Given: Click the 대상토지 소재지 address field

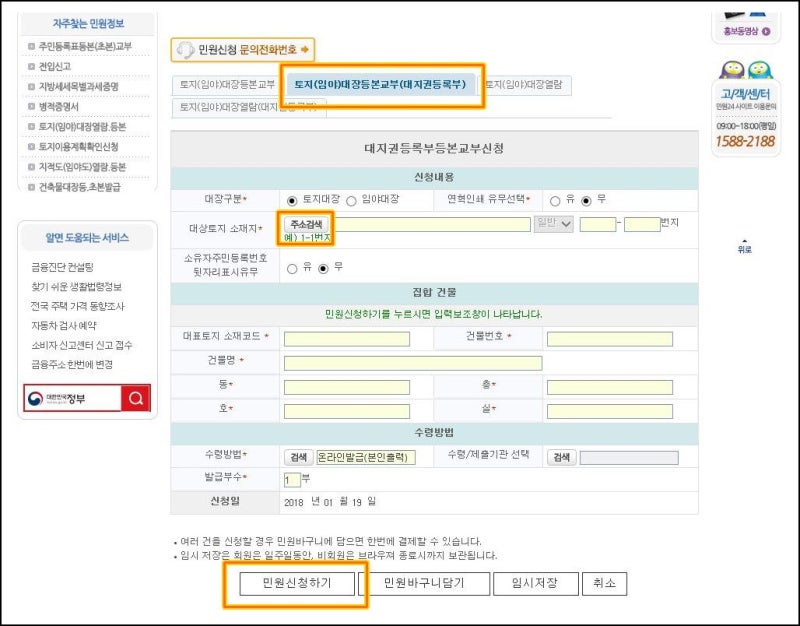Looking at the screenshot, I should tap(431, 224).
